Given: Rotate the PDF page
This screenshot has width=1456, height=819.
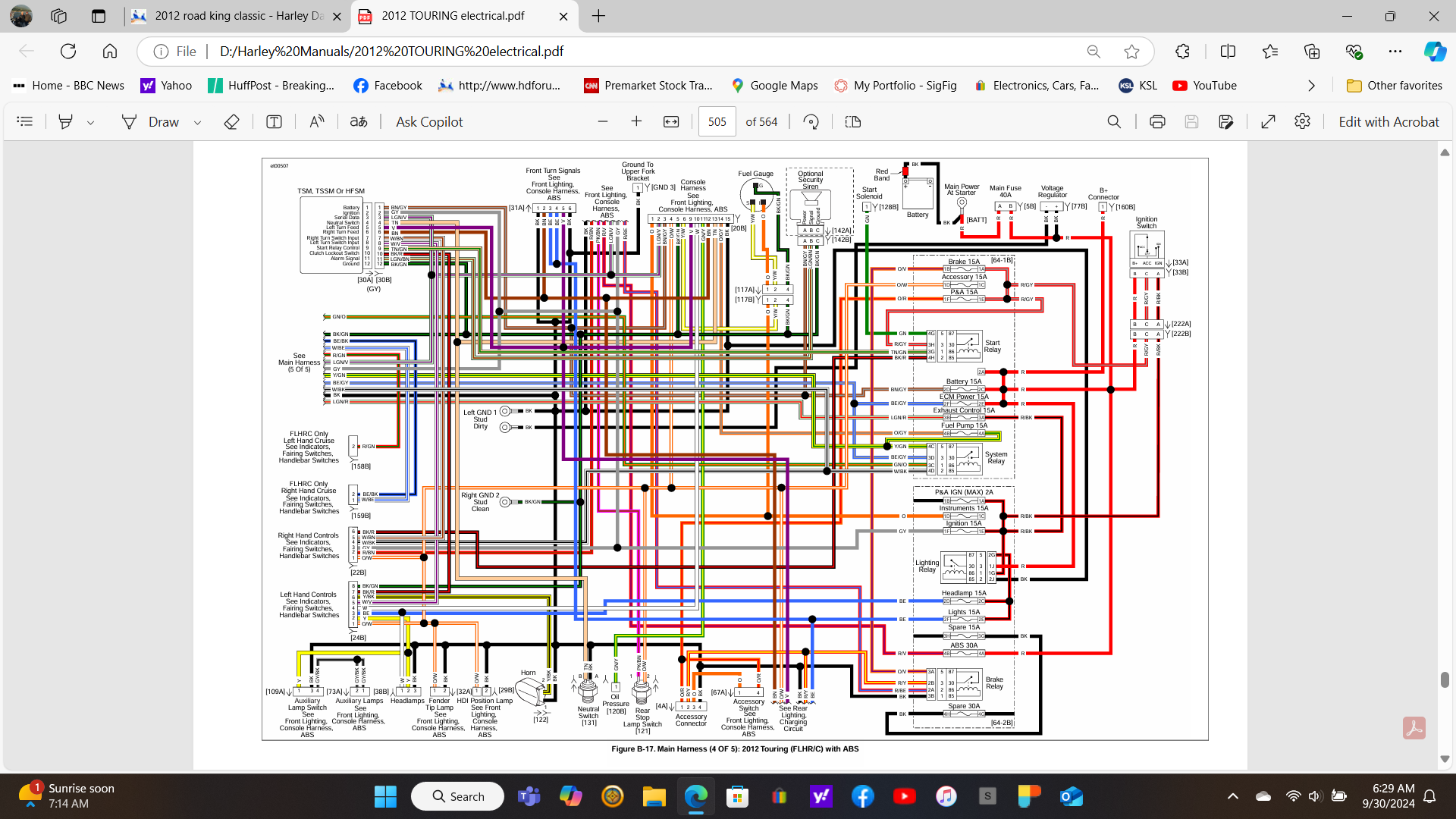Looking at the screenshot, I should pos(811,121).
